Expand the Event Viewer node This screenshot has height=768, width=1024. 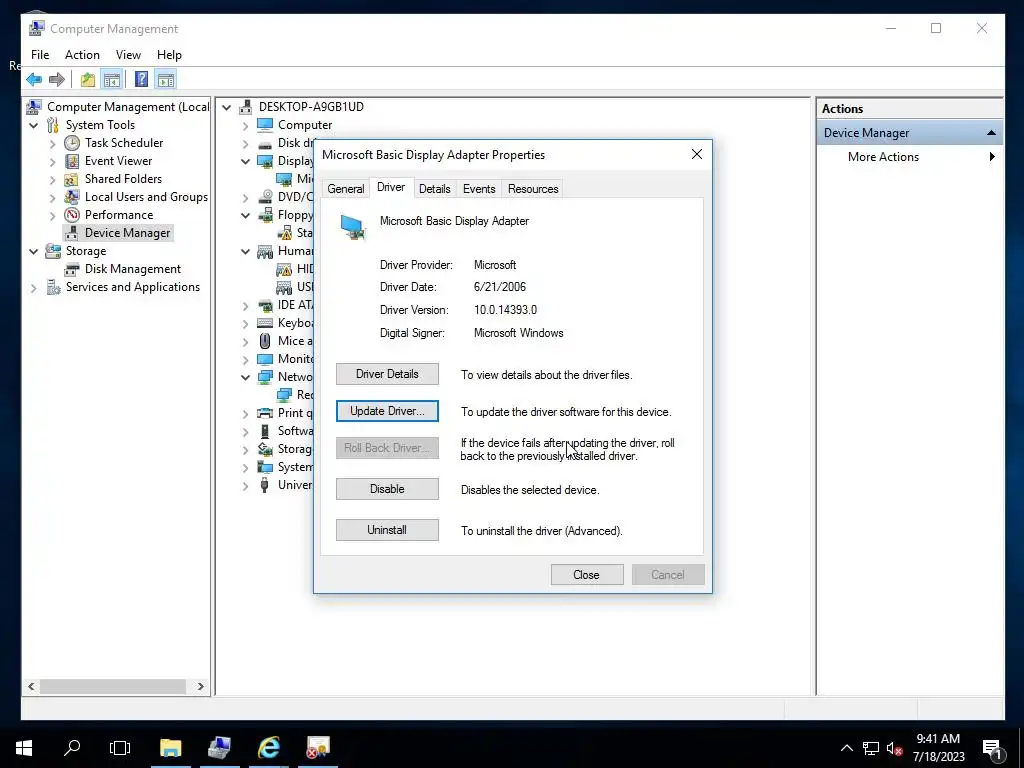(52, 161)
